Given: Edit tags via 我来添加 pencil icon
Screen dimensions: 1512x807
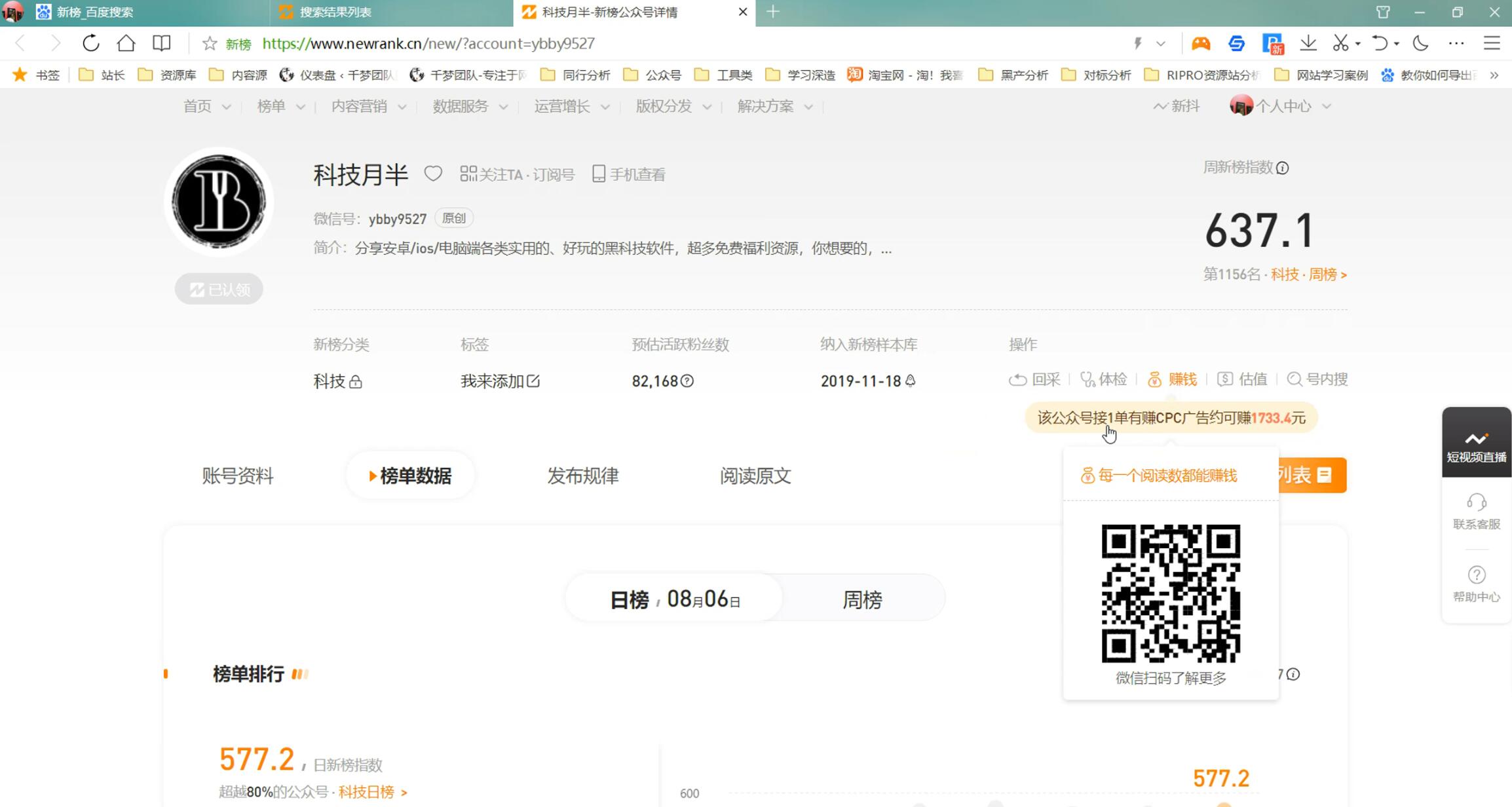Looking at the screenshot, I should click(x=533, y=381).
